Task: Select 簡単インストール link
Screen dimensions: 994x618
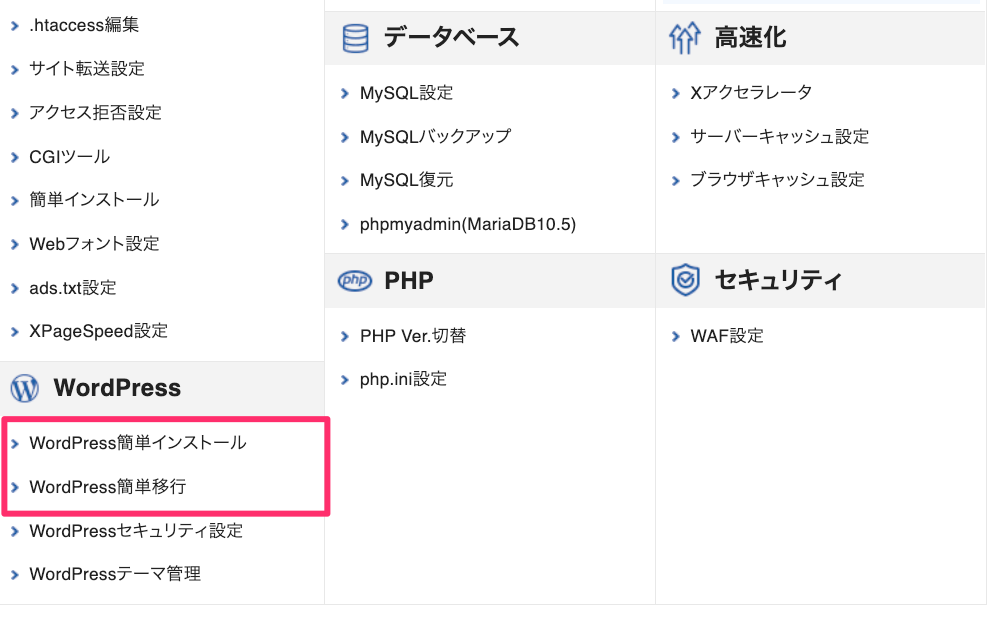Action: coord(94,200)
